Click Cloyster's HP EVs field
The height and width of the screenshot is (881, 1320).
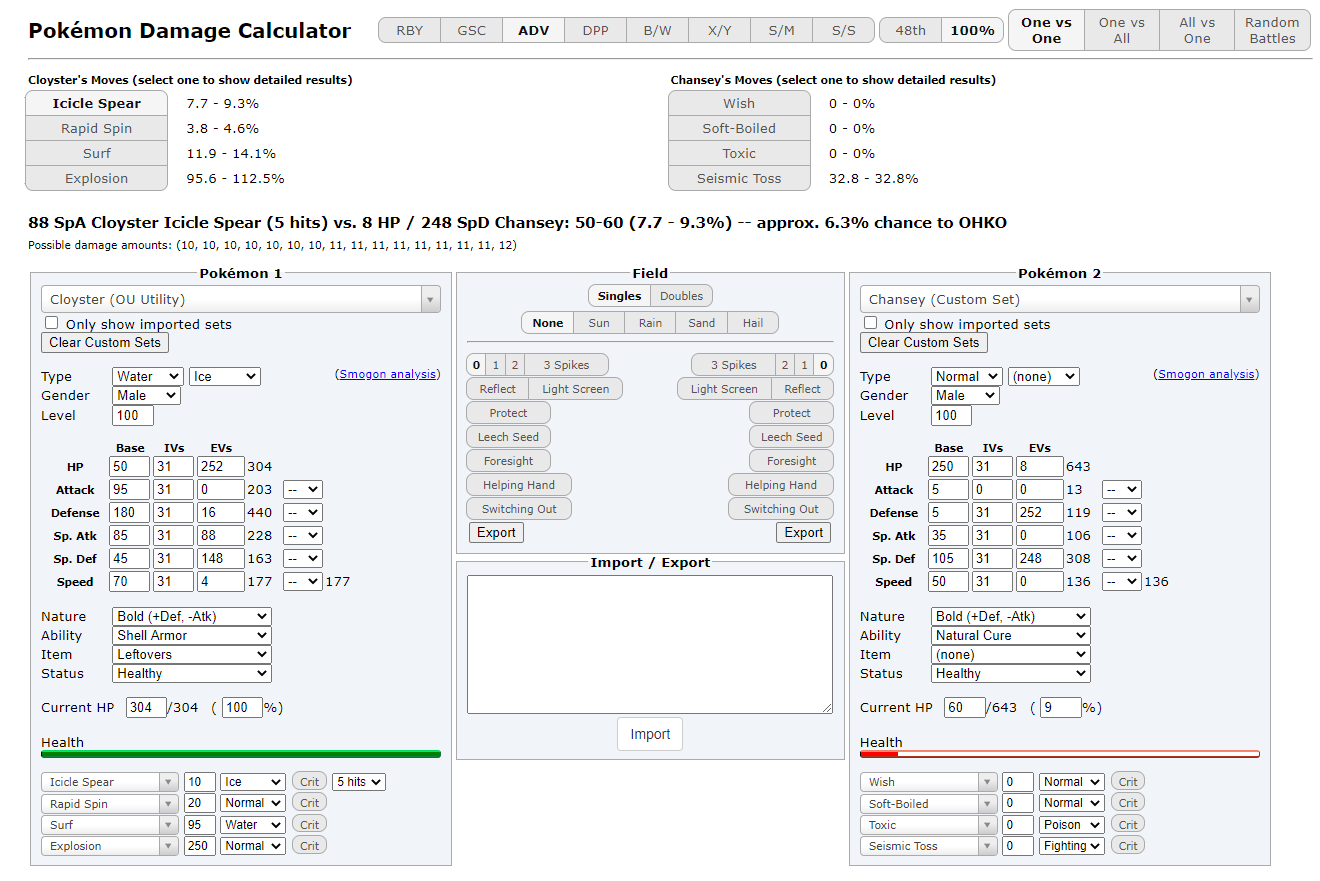[x=220, y=467]
